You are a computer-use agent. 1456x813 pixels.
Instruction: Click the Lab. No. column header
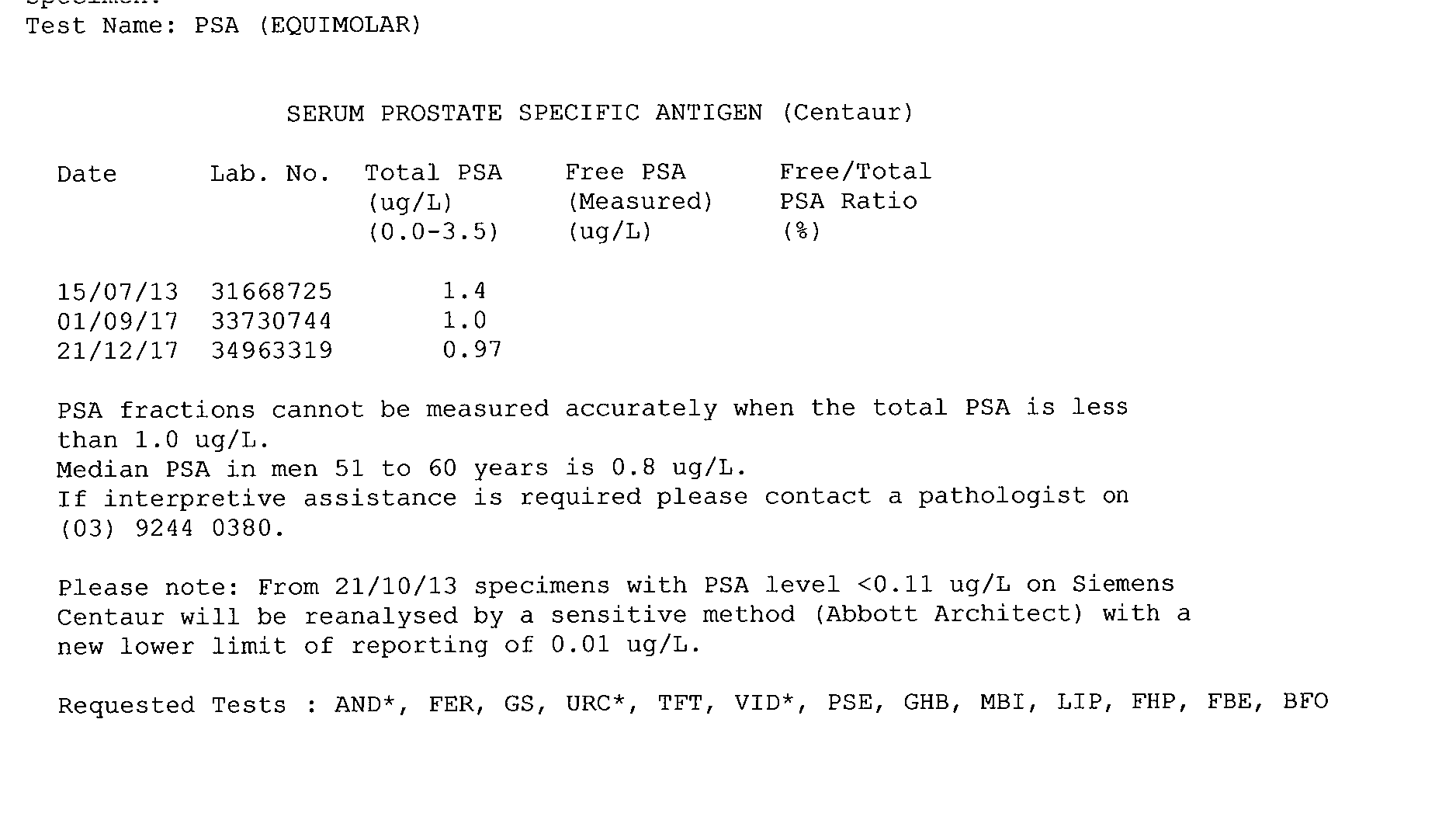point(270,174)
